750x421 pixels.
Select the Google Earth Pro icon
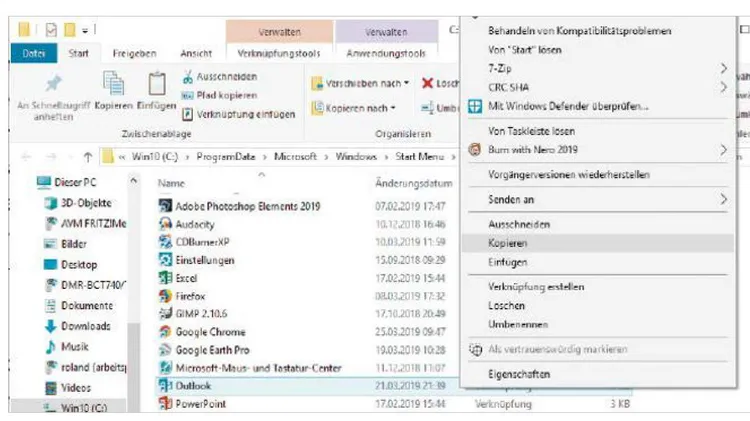(165, 350)
